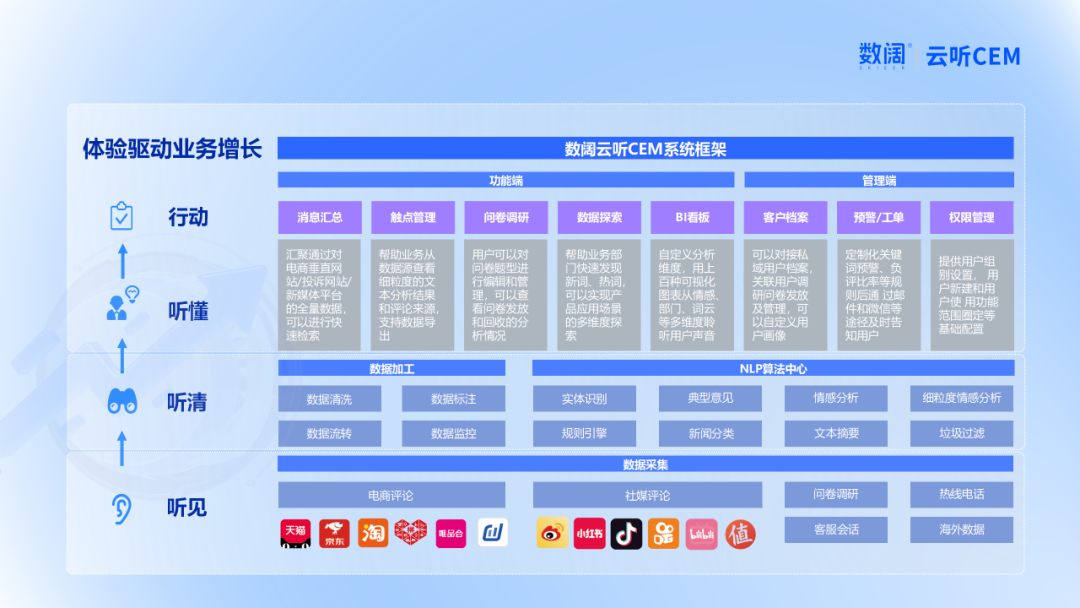Screen dimensions: 1080x608
Task: Click the JD (京东) logo icon
Action: (334, 534)
